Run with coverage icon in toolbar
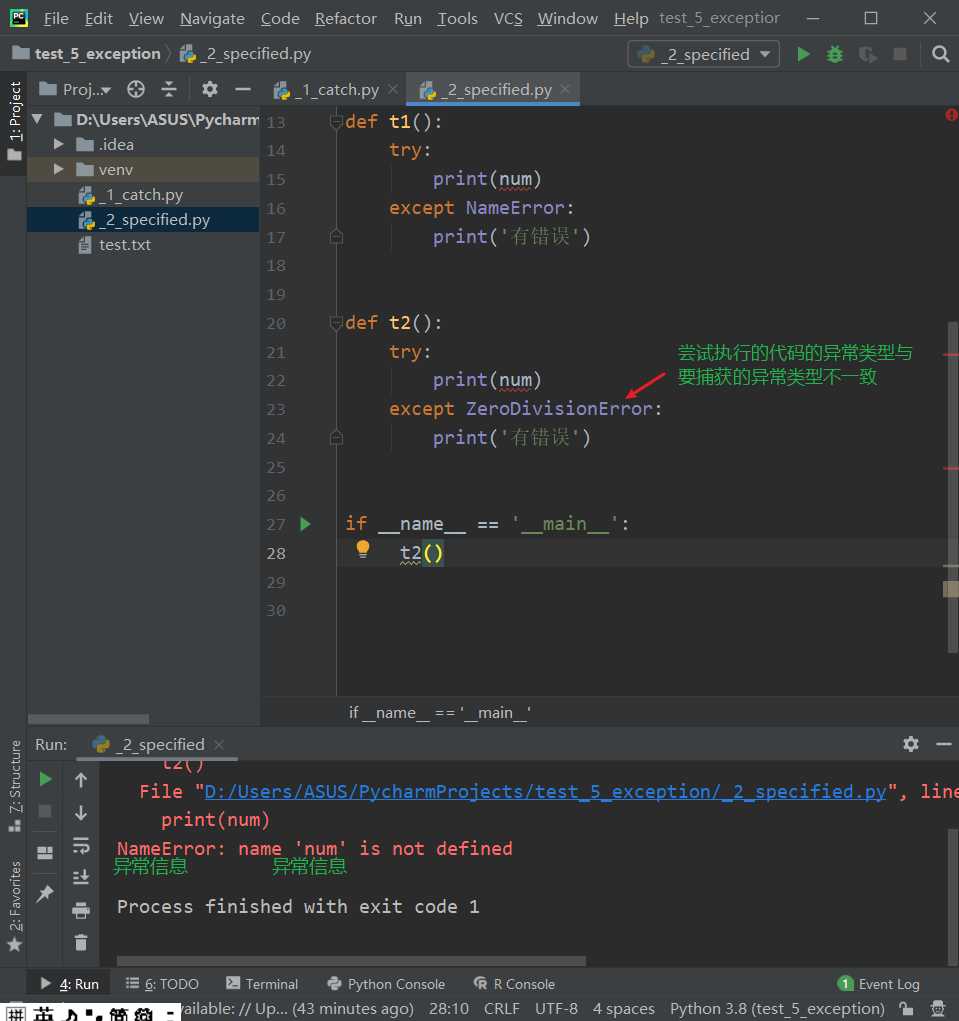Image resolution: width=959 pixels, height=1021 pixels. coord(867,54)
